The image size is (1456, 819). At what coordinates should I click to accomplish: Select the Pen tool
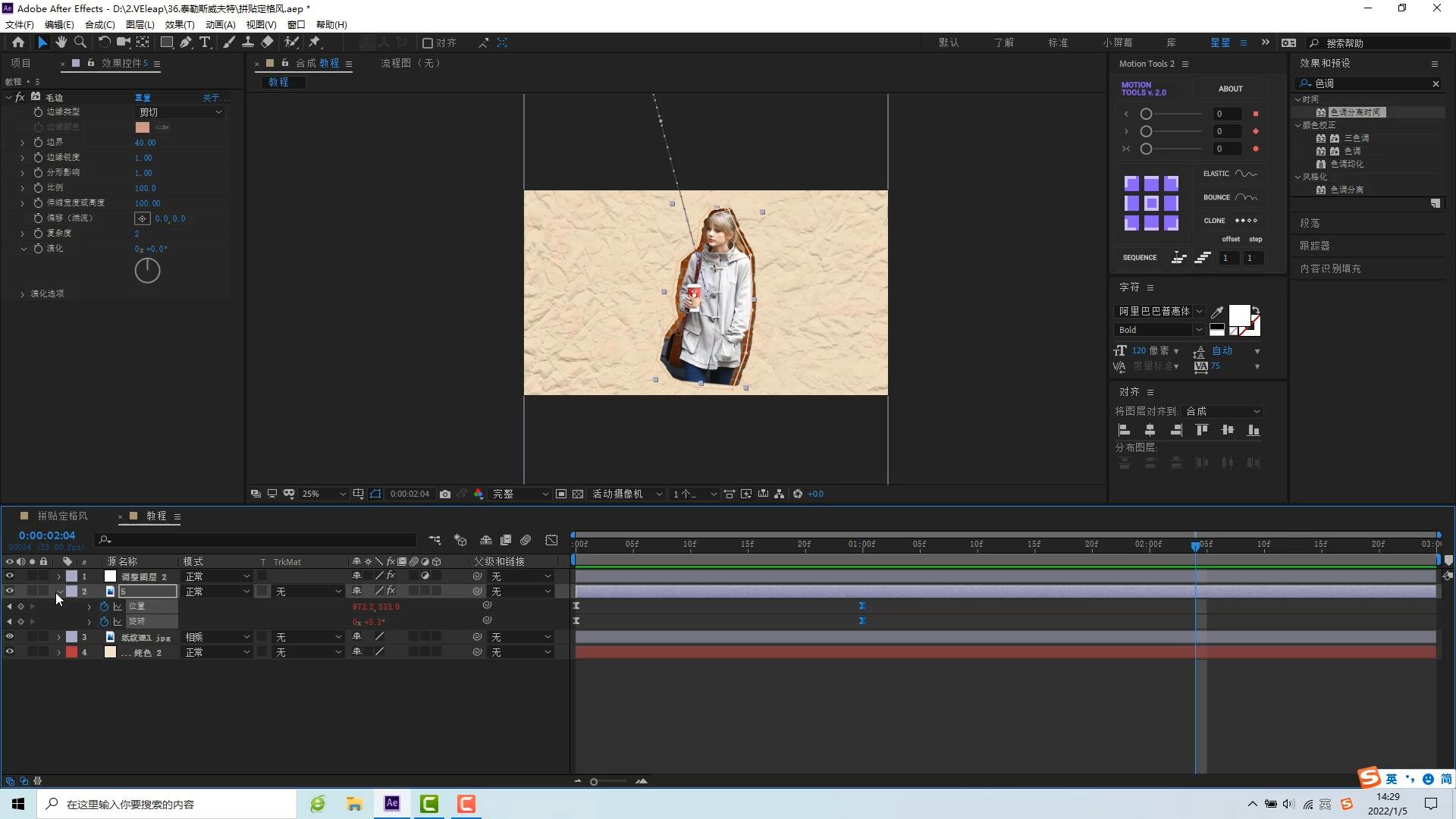186,42
